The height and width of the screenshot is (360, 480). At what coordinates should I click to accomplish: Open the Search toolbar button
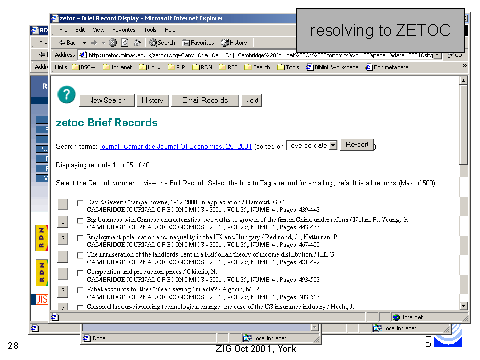pyautogui.click(x=162, y=43)
